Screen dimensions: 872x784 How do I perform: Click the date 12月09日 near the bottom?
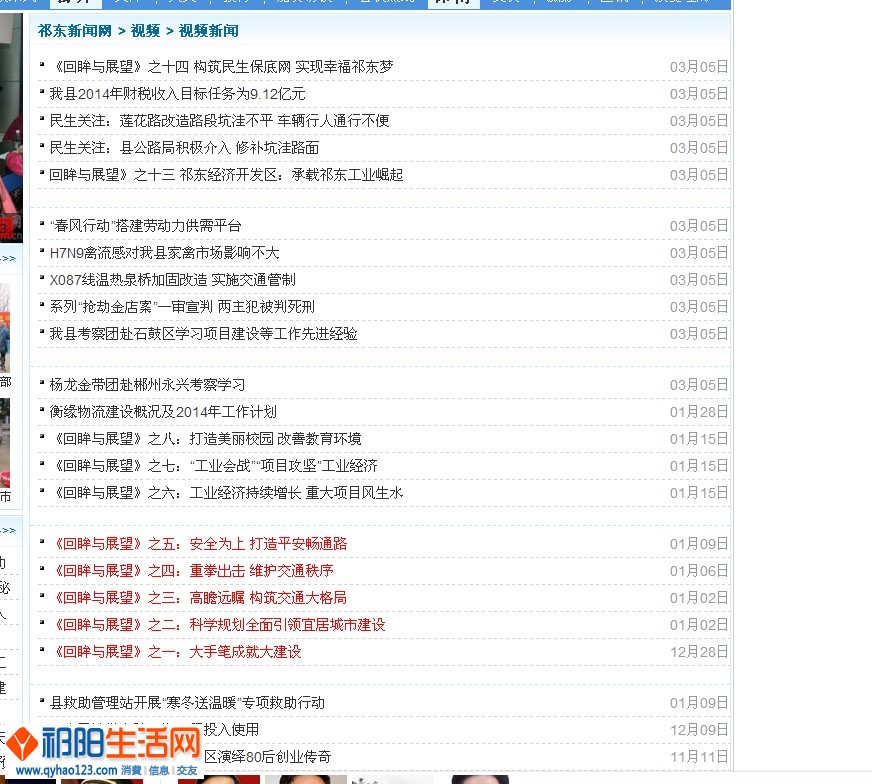[x=698, y=730]
